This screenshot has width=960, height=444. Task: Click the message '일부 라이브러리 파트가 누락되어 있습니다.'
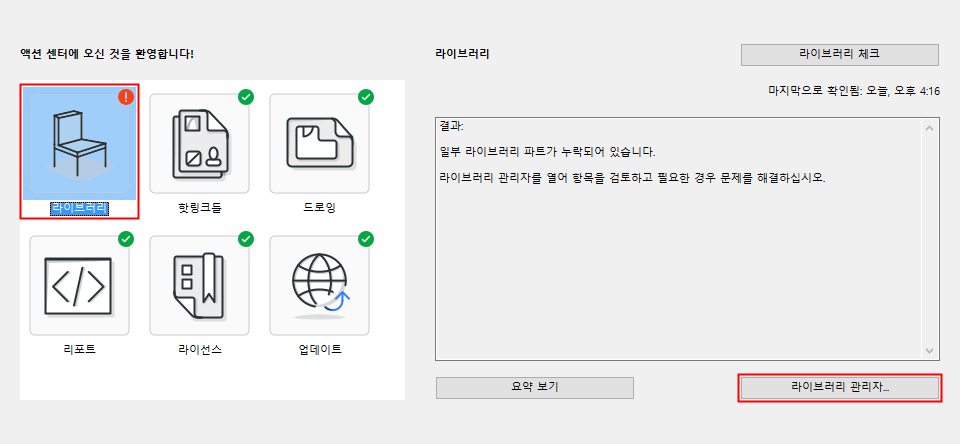click(547, 152)
